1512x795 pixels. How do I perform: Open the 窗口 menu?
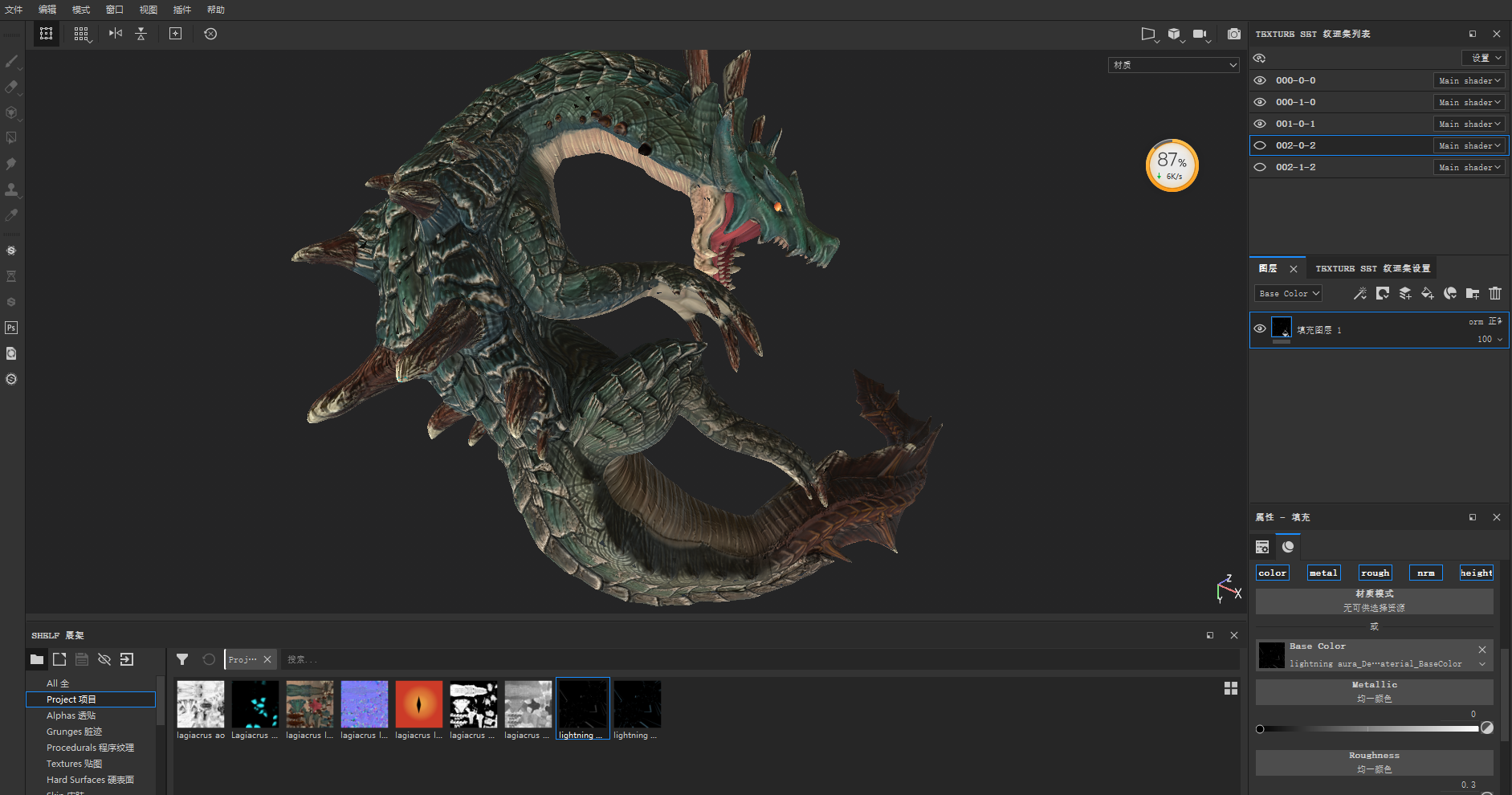115,10
